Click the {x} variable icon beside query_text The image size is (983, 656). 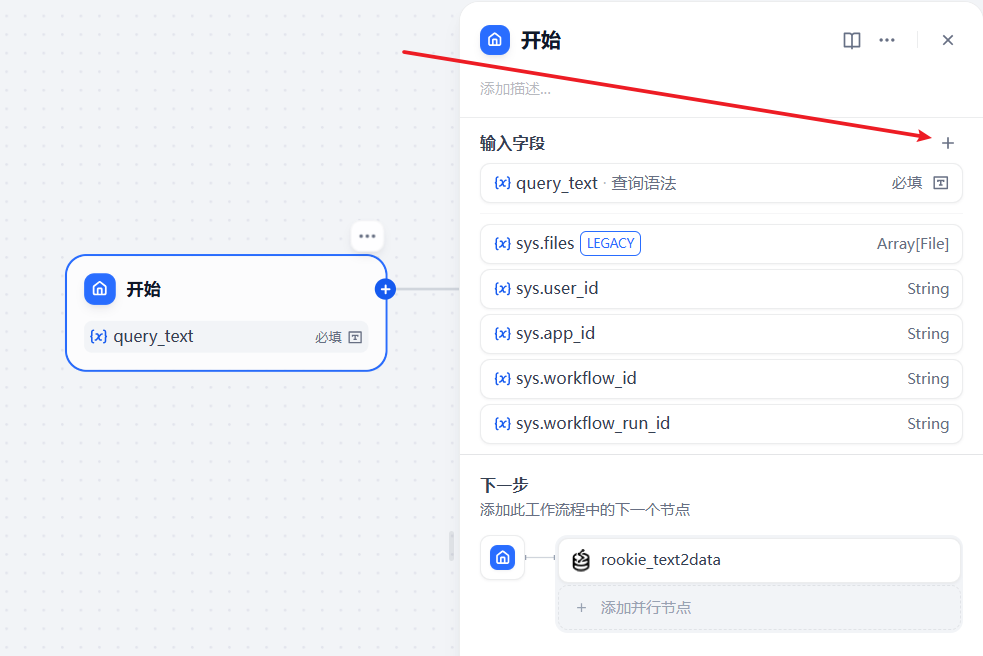(503, 183)
